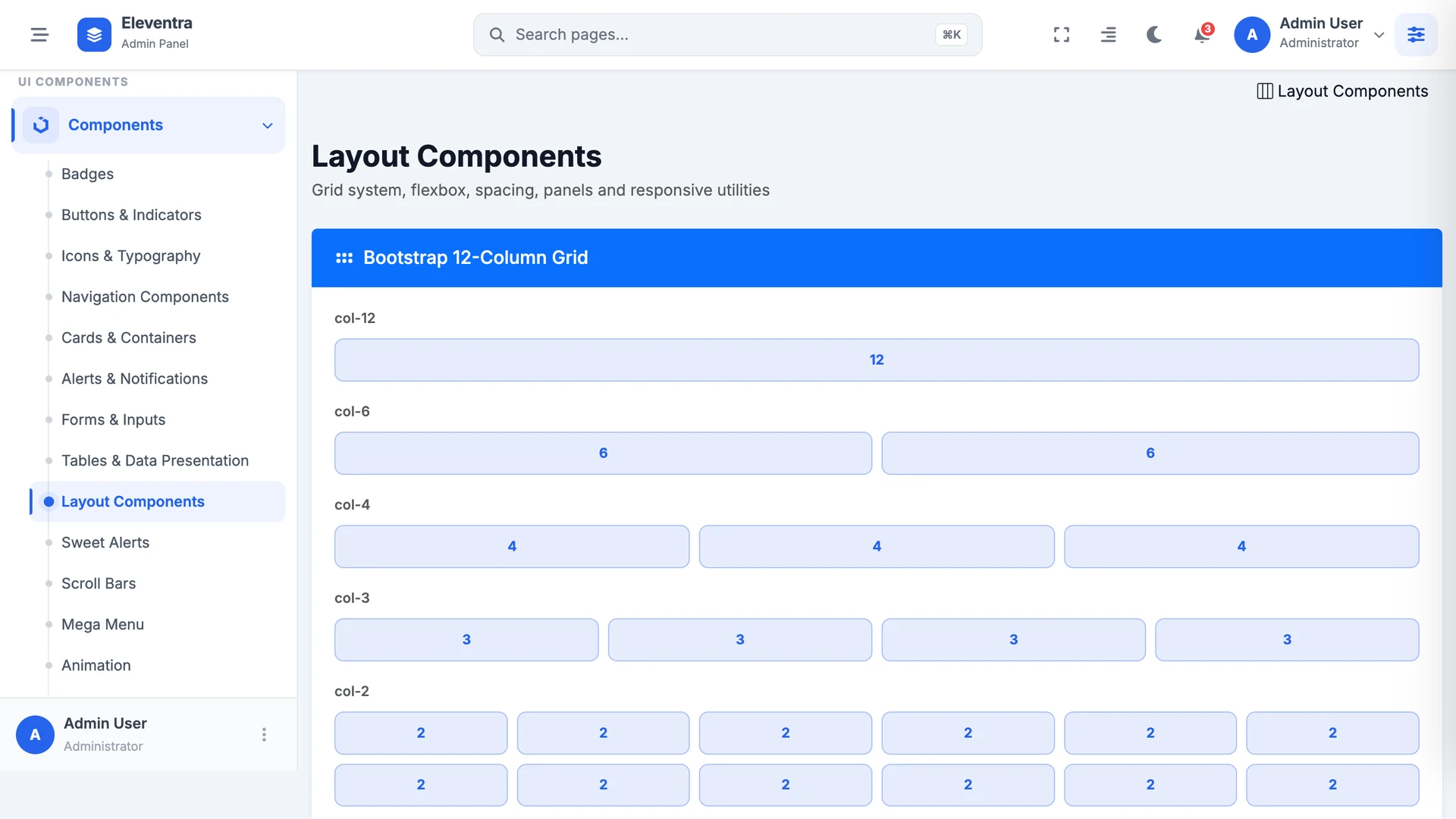
Task: Enter fullscreen mode via the fullscreen icon
Action: click(x=1062, y=34)
